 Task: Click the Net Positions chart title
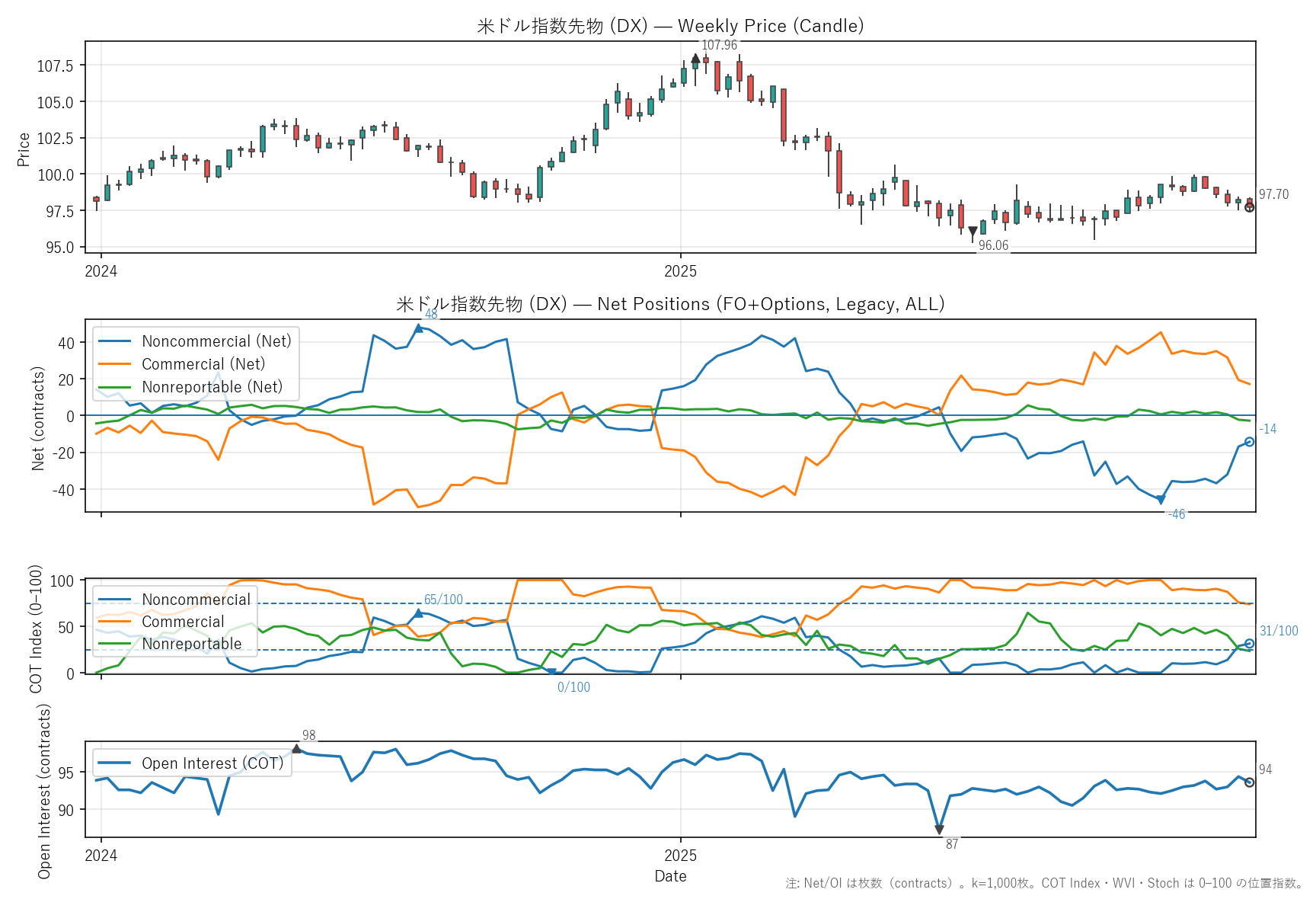point(670,304)
